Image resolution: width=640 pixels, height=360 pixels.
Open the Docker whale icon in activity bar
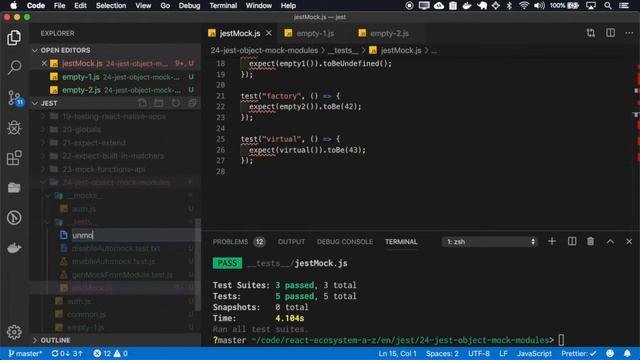tap(14, 248)
